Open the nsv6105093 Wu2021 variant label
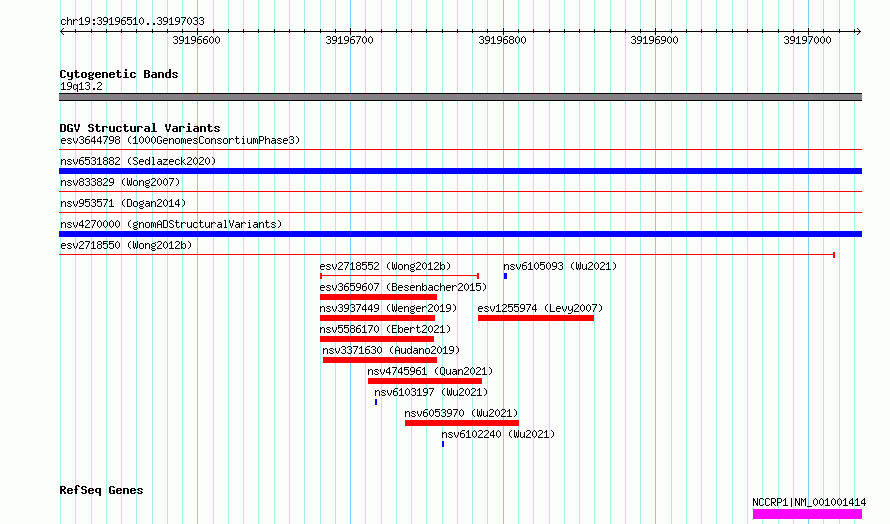The image size is (890, 524). point(560,266)
